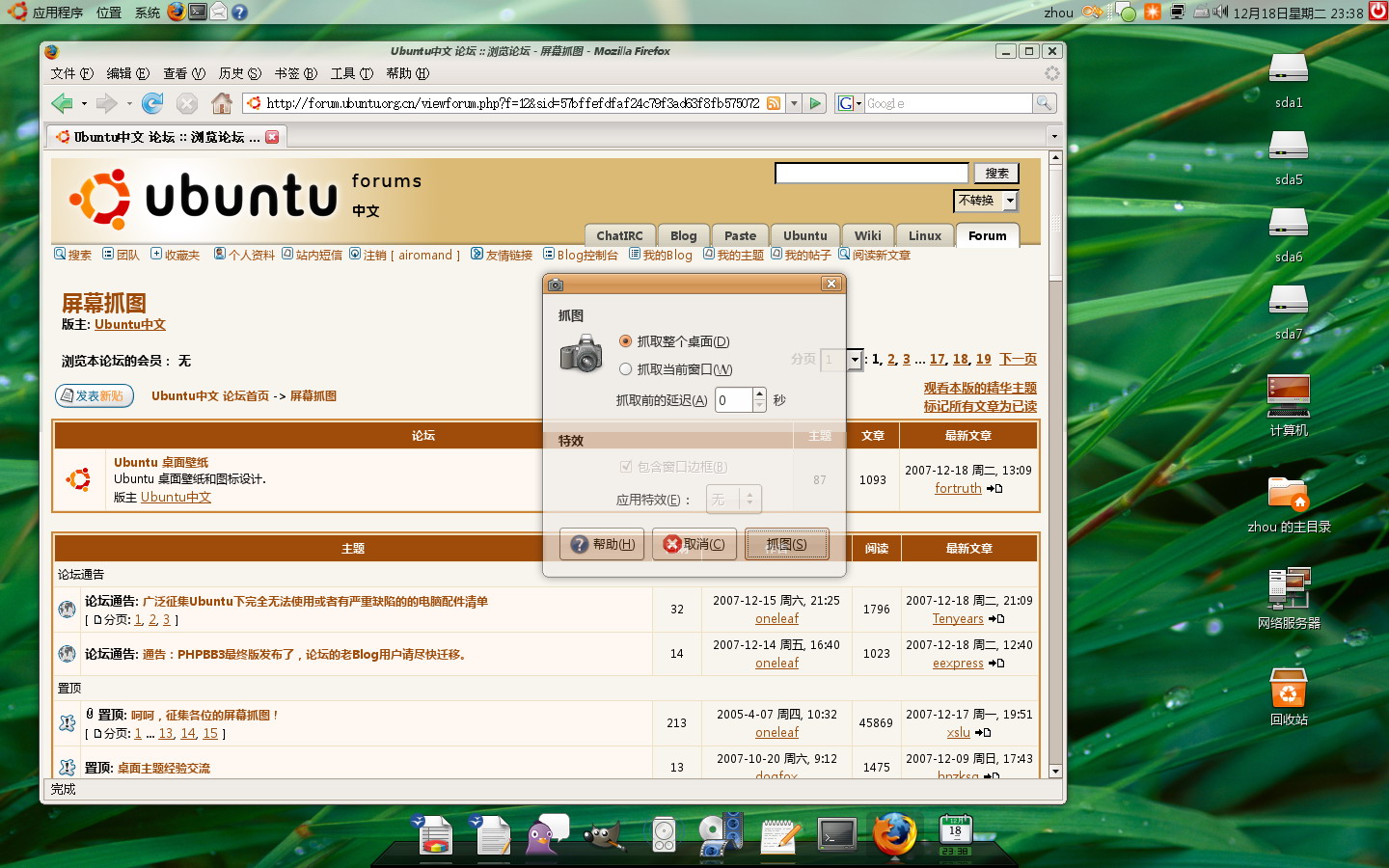Click the forum 搜索 search button
This screenshot has height=868, width=1389.
(997, 173)
